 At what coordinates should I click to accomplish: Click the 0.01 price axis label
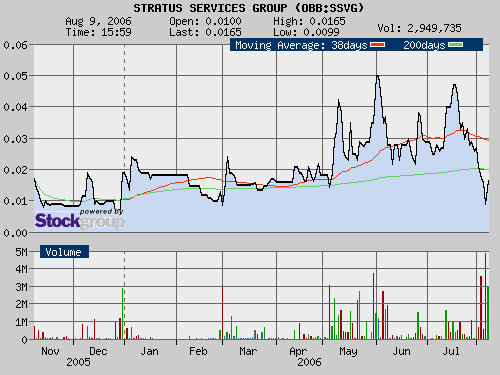point(15,201)
